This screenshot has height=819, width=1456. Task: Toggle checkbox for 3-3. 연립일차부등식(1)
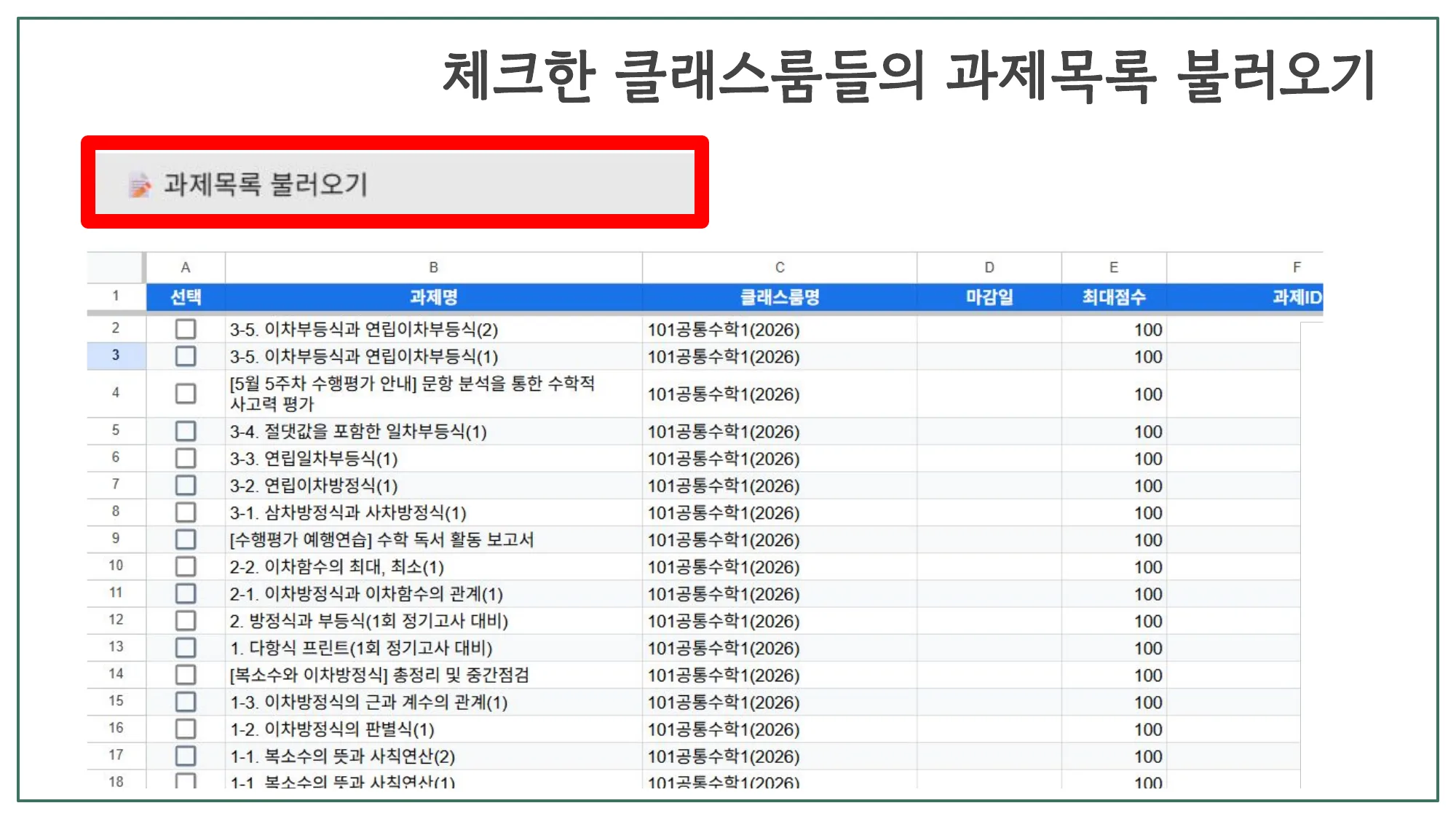click(x=186, y=458)
